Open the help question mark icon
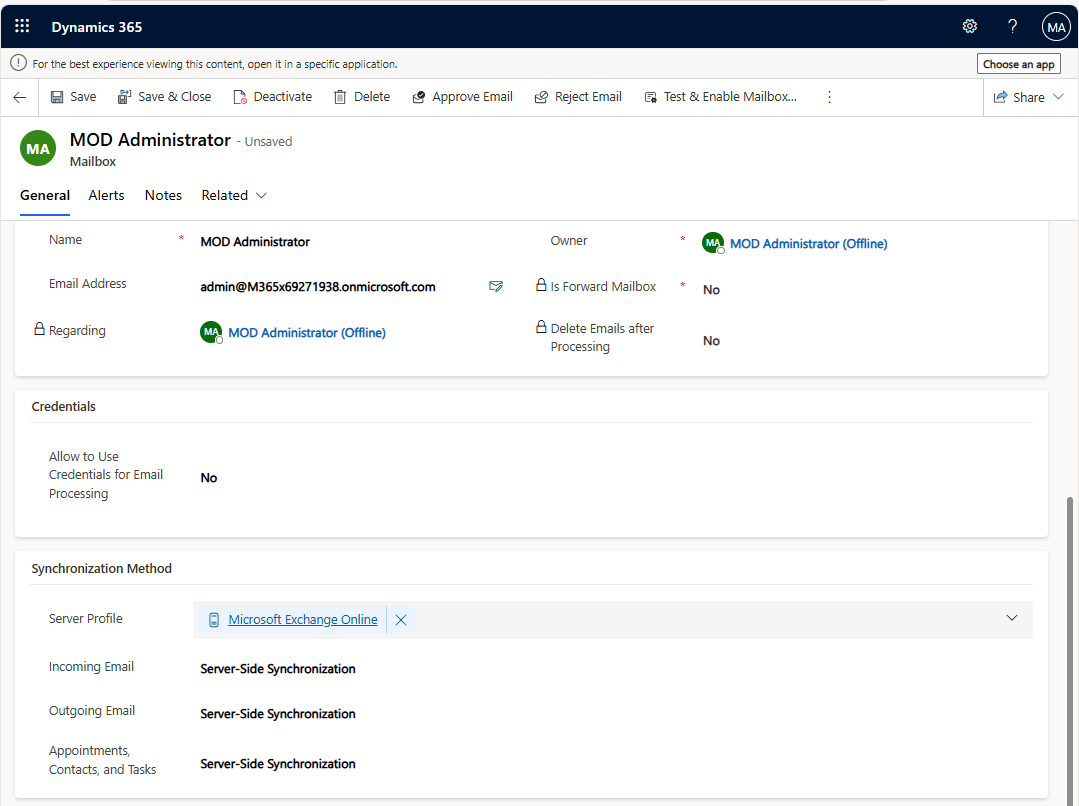 pyautogui.click(x=1012, y=26)
